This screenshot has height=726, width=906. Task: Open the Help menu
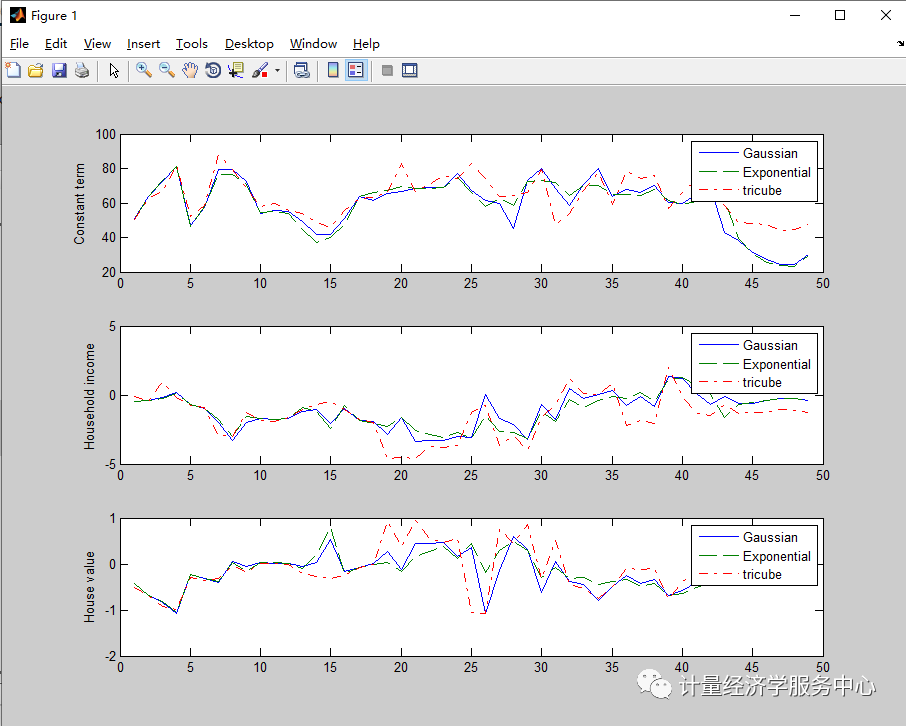click(x=366, y=44)
